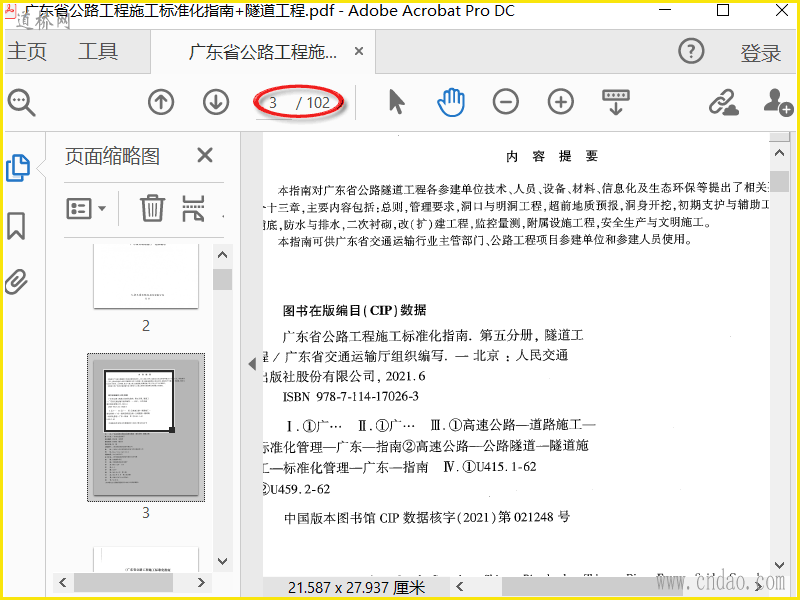The width and height of the screenshot is (800, 600).
Task: Maximize the Acrobat window
Action: 723,10
